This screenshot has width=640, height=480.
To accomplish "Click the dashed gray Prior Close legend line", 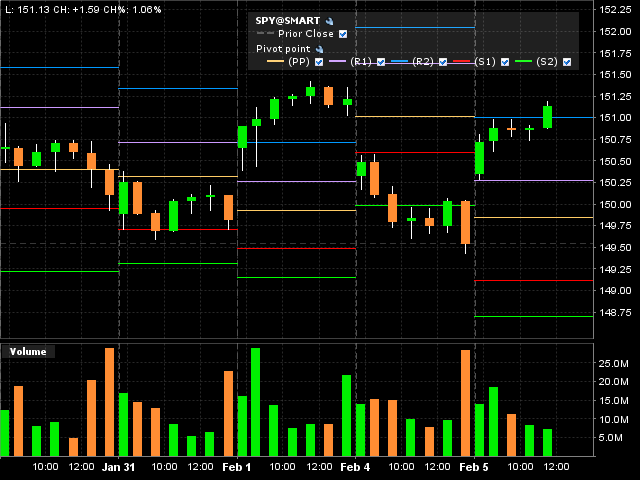I will 264,33.
